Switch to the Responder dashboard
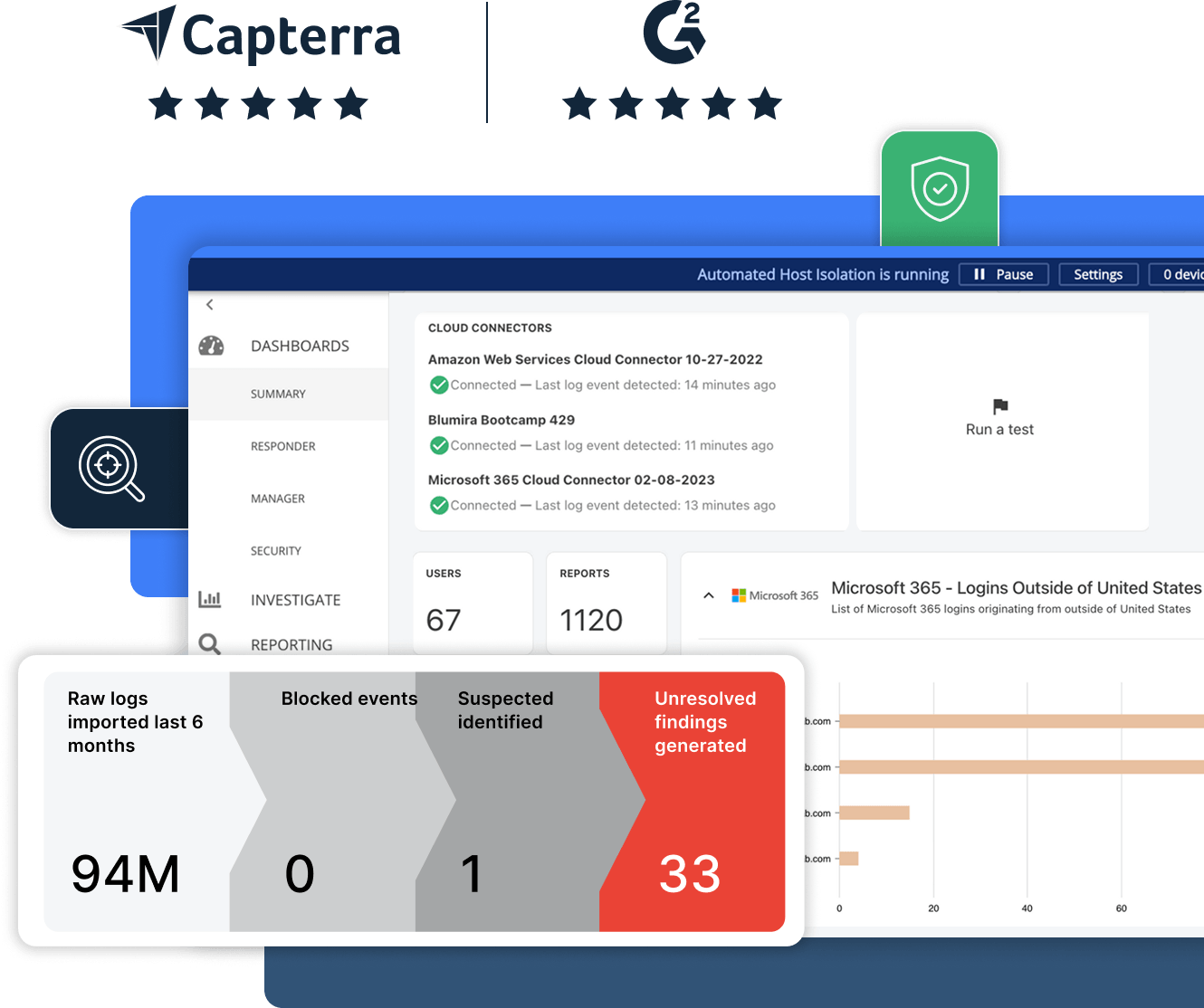The width and height of the screenshot is (1204, 1008). [282, 446]
